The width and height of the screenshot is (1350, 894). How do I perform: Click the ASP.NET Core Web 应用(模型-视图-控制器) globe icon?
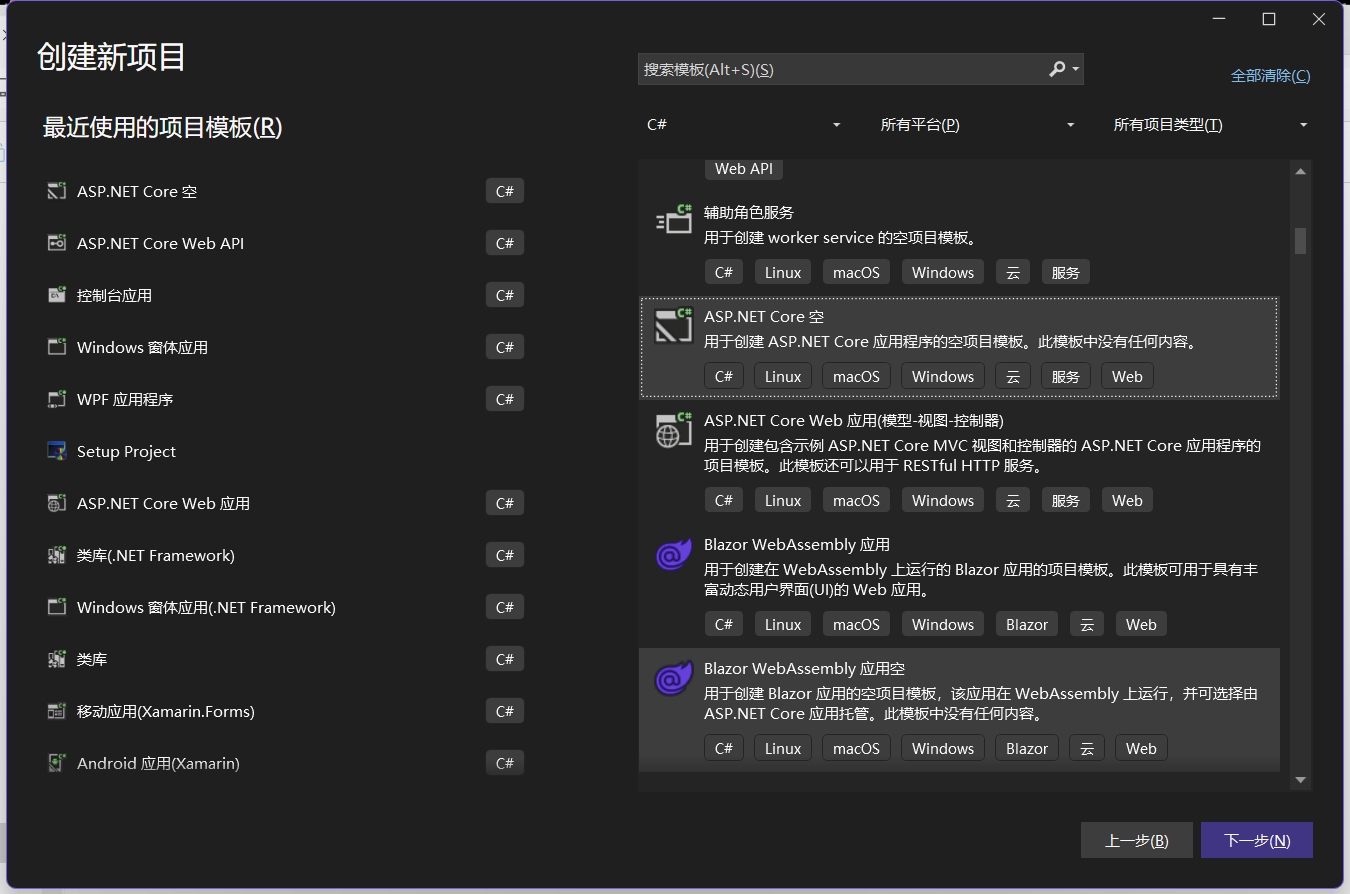click(x=674, y=430)
